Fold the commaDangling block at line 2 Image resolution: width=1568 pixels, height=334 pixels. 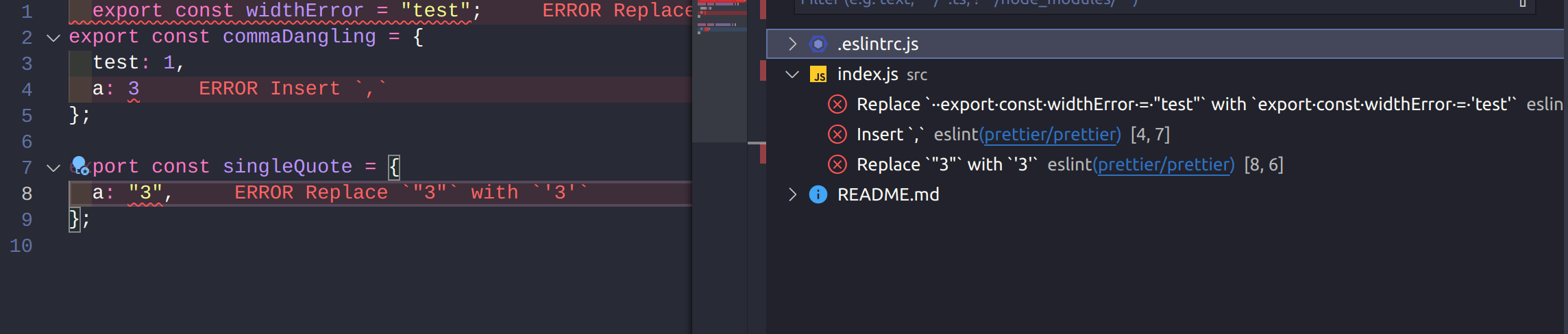click(x=53, y=38)
